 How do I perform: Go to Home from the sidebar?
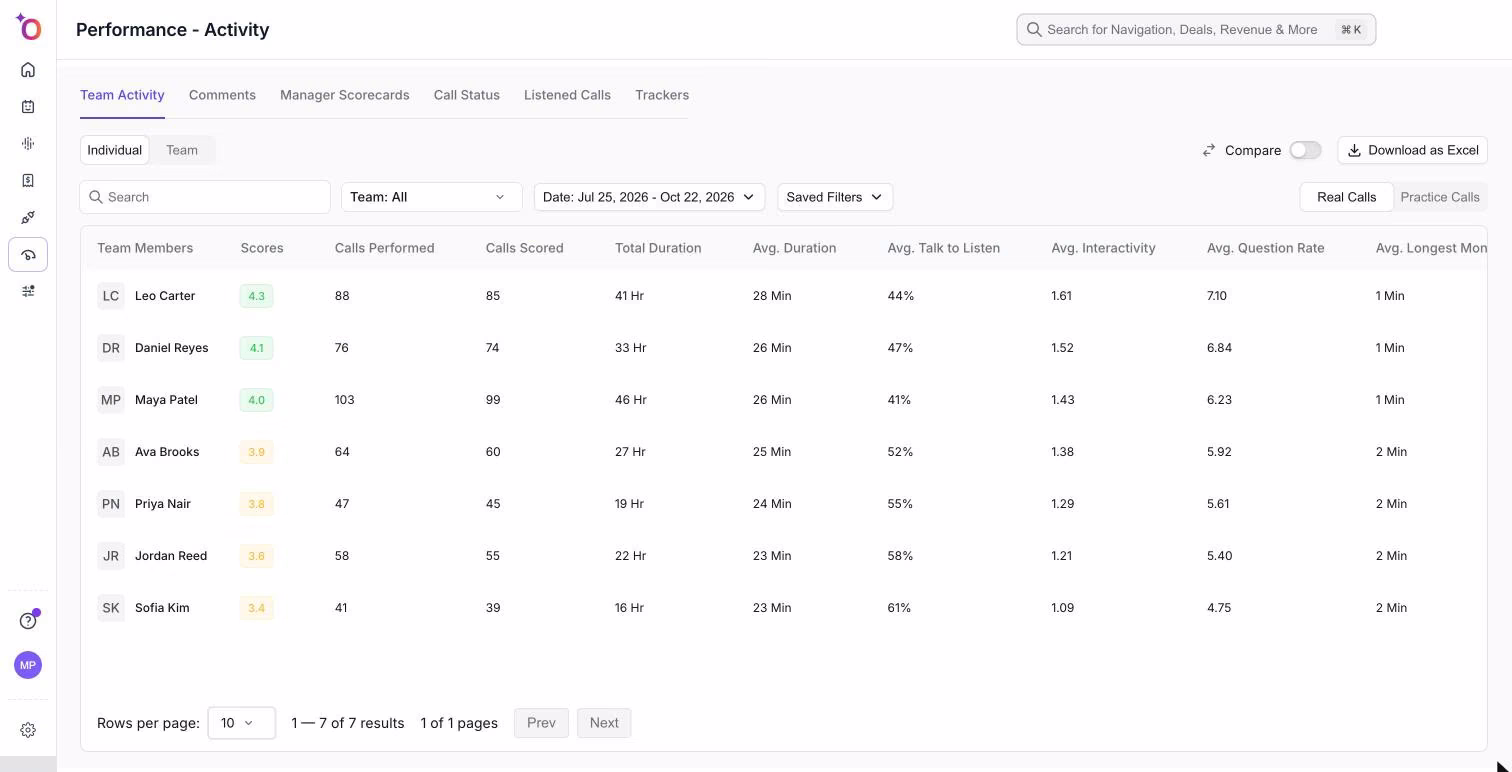28,70
